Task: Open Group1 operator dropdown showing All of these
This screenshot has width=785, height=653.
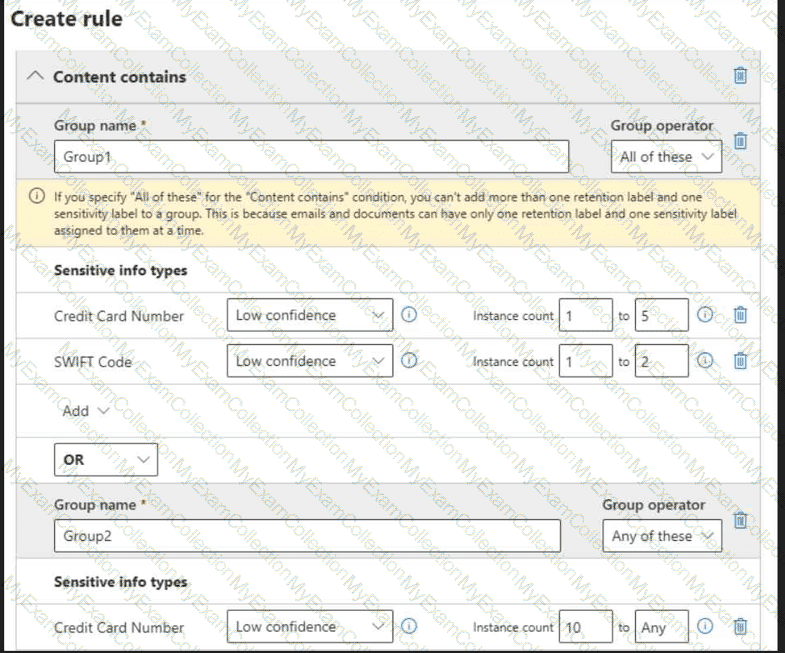Action: (665, 157)
